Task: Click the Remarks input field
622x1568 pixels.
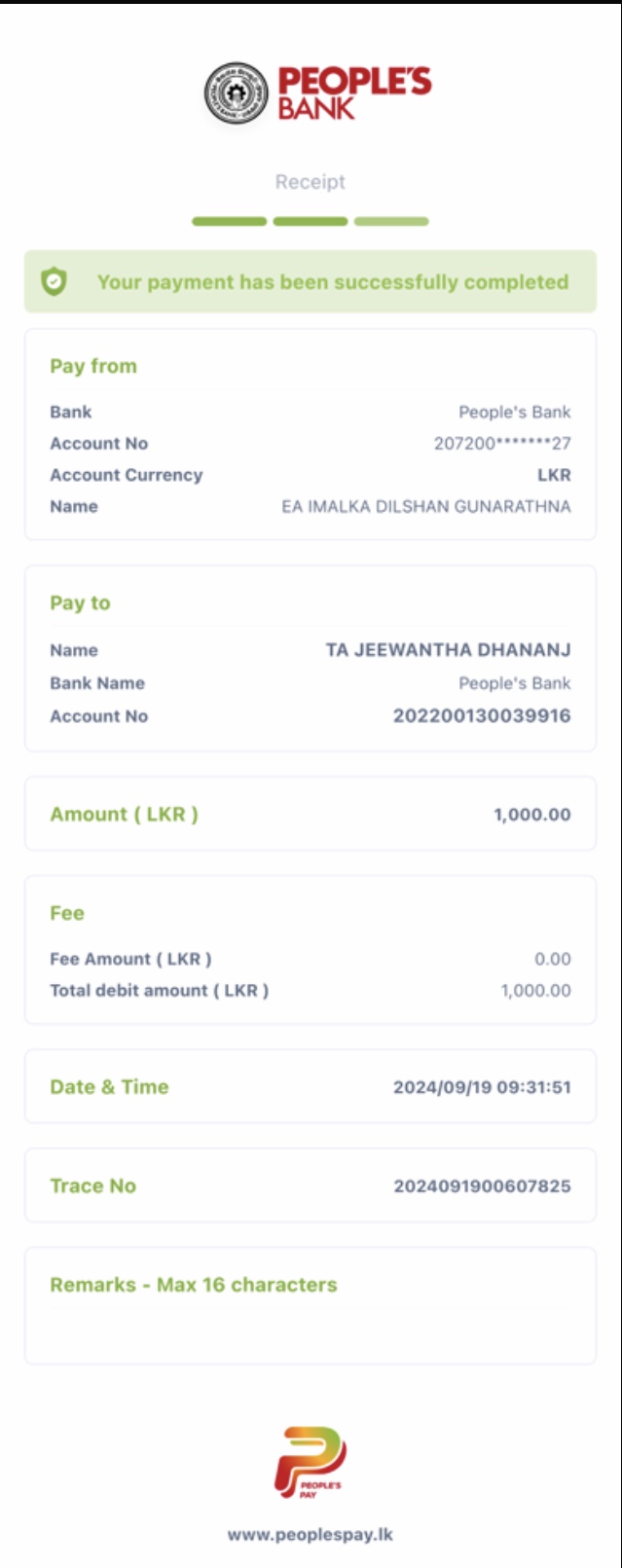Action: pos(311,1327)
